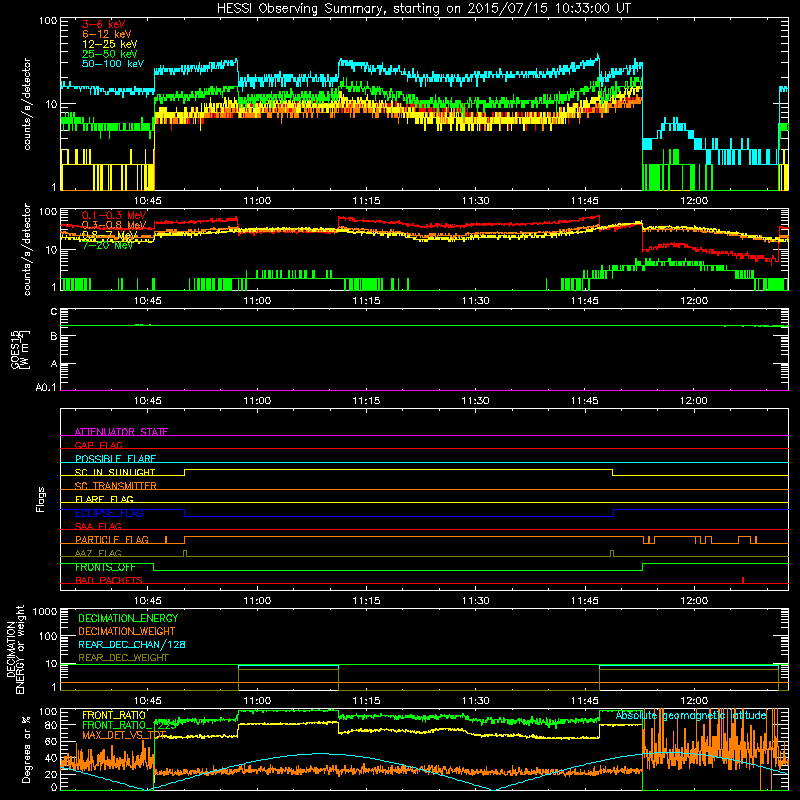Select the FLARE_FLAG label
The height and width of the screenshot is (800, 800).
coord(104,499)
